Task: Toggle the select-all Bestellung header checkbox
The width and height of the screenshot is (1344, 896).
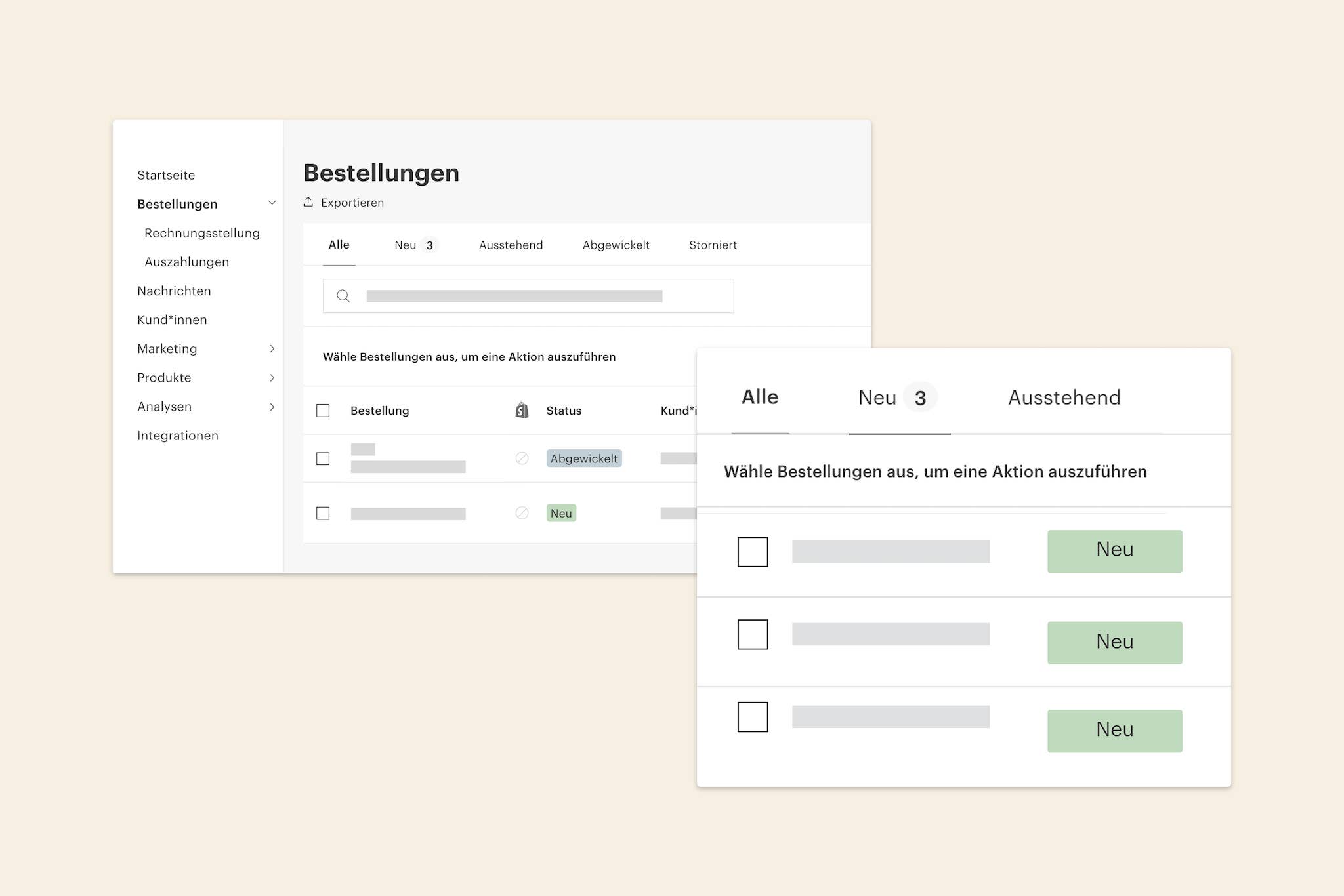Action: (x=323, y=411)
